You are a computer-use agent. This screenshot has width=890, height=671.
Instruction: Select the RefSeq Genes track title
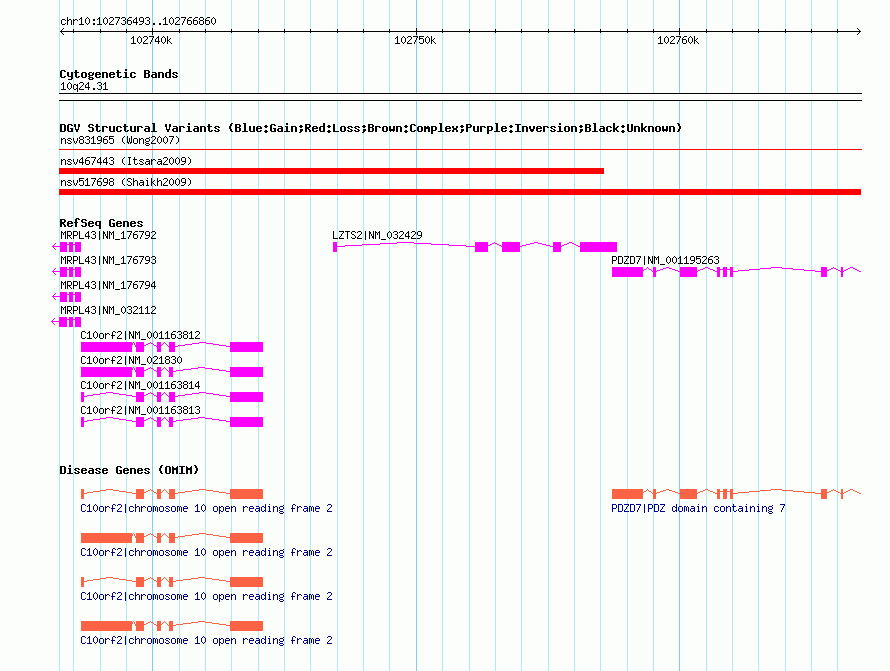tap(101, 223)
